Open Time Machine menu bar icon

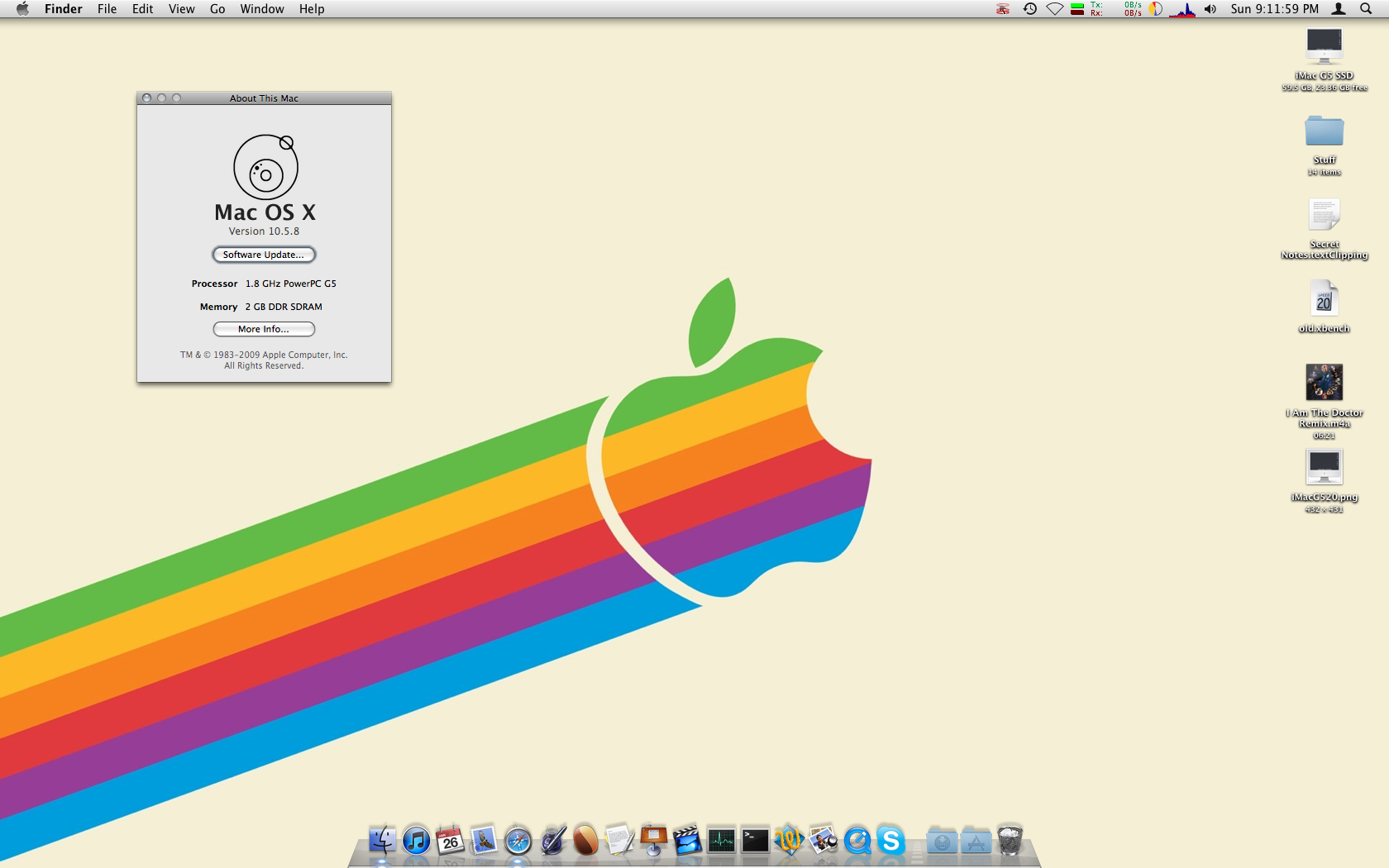coord(1029,9)
